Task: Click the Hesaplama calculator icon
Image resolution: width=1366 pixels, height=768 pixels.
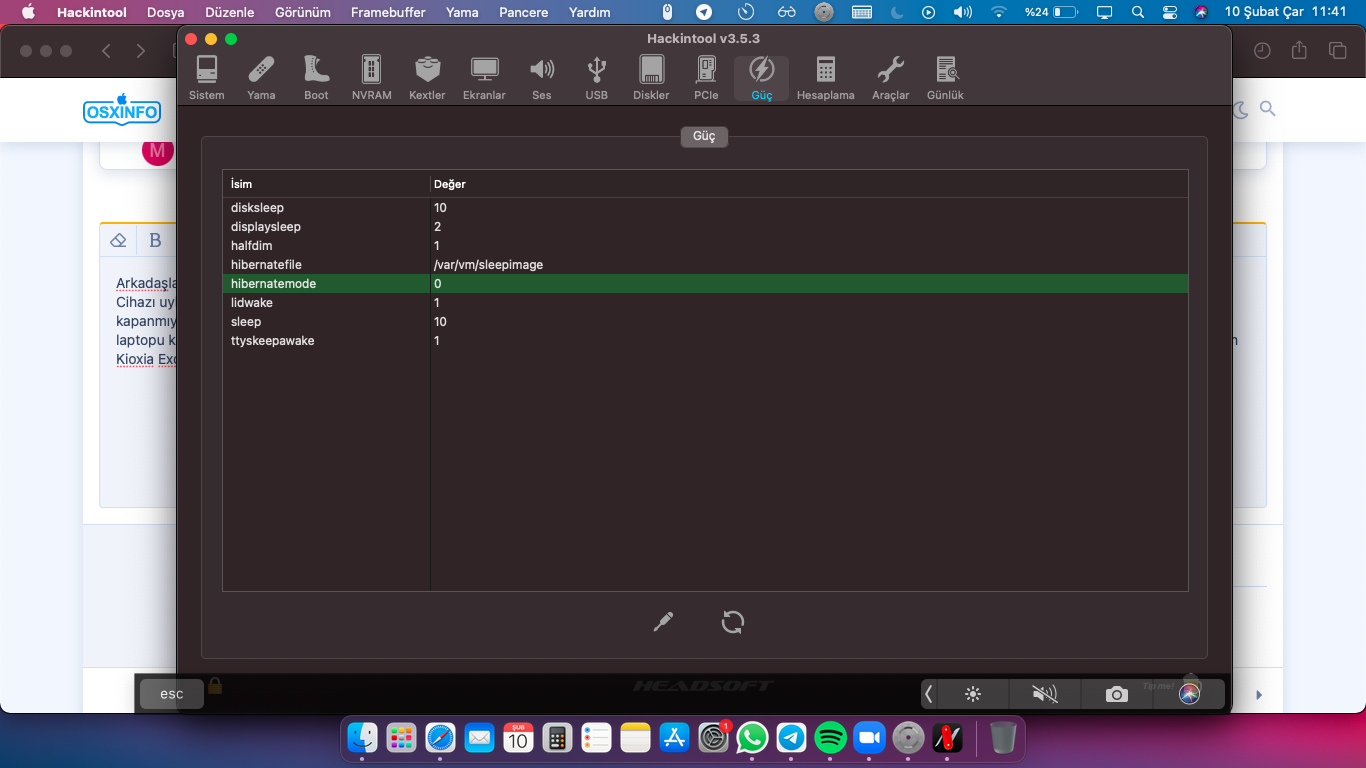Action: click(825, 78)
